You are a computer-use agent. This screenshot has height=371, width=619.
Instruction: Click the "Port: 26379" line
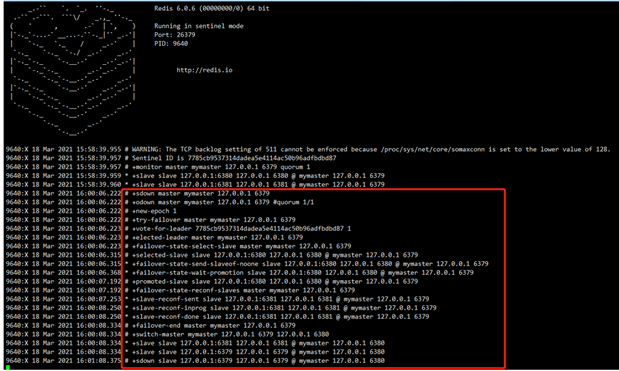click(174, 35)
